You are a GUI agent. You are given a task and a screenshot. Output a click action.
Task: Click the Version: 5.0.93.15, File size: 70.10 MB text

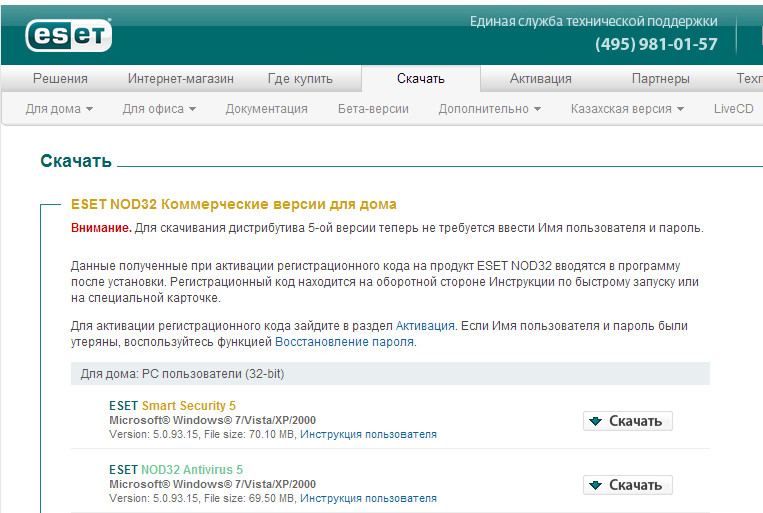click(x=202, y=434)
